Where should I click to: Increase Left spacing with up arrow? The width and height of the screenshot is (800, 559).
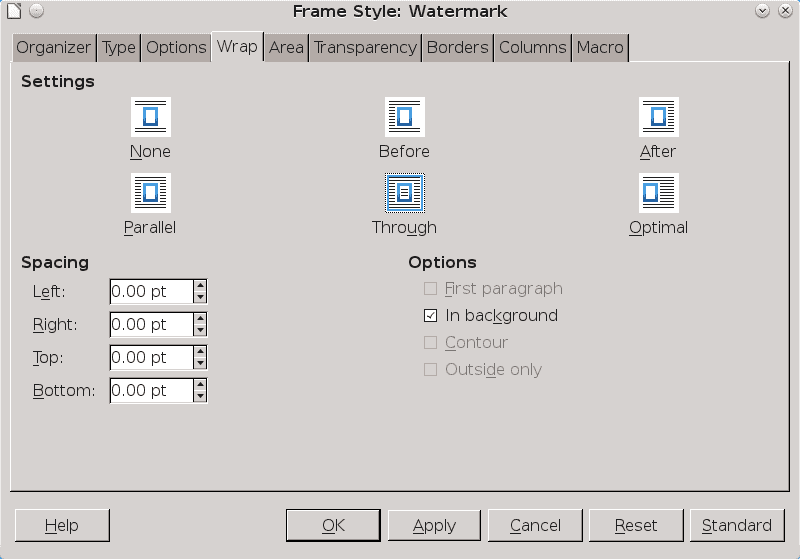click(201, 286)
